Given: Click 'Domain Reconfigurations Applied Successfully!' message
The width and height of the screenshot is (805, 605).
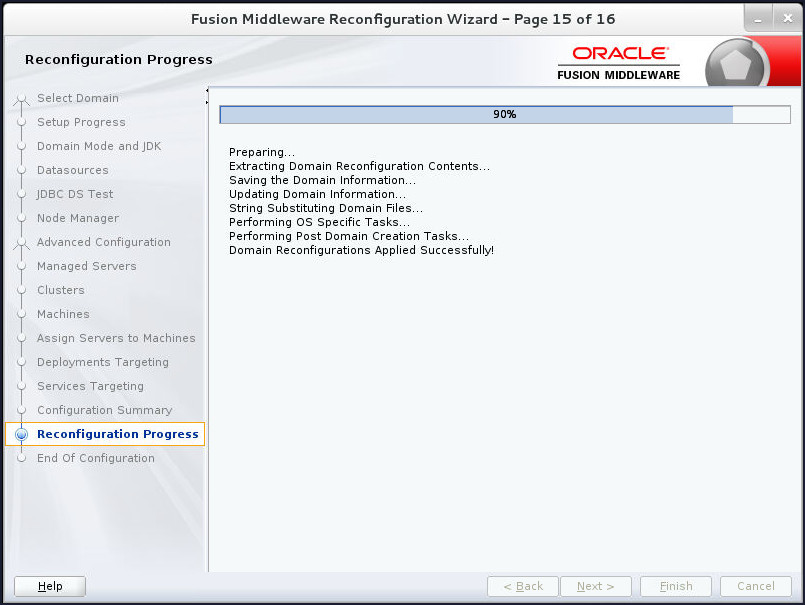Looking at the screenshot, I should 361,250.
